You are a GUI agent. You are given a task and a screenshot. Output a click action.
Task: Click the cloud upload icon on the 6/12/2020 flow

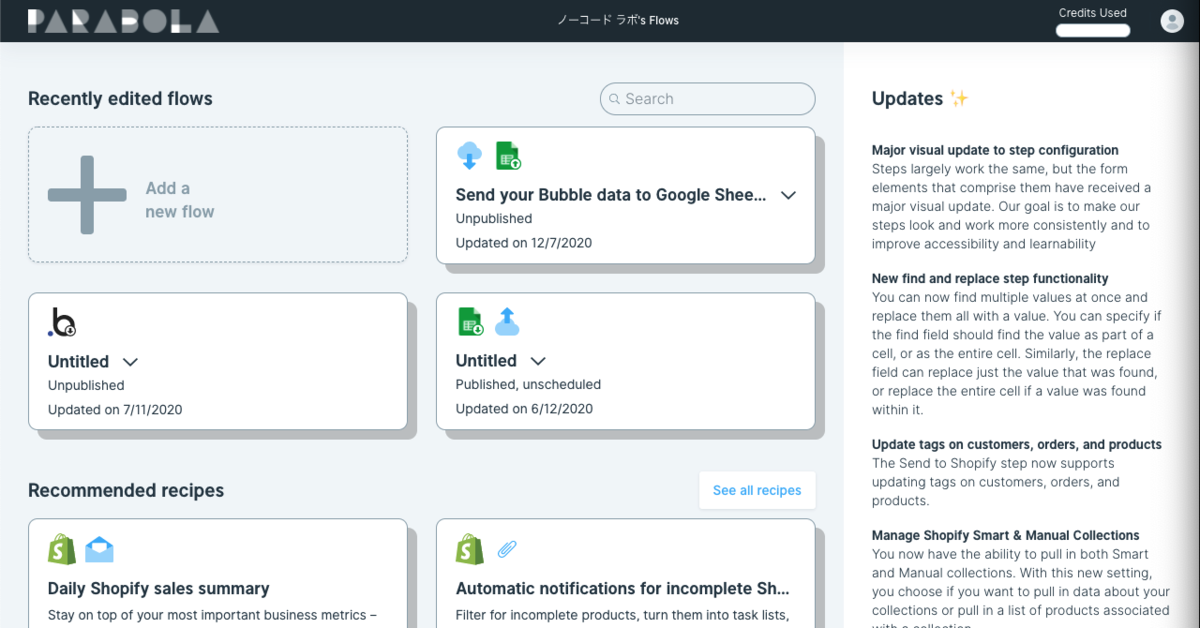click(508, 321)
